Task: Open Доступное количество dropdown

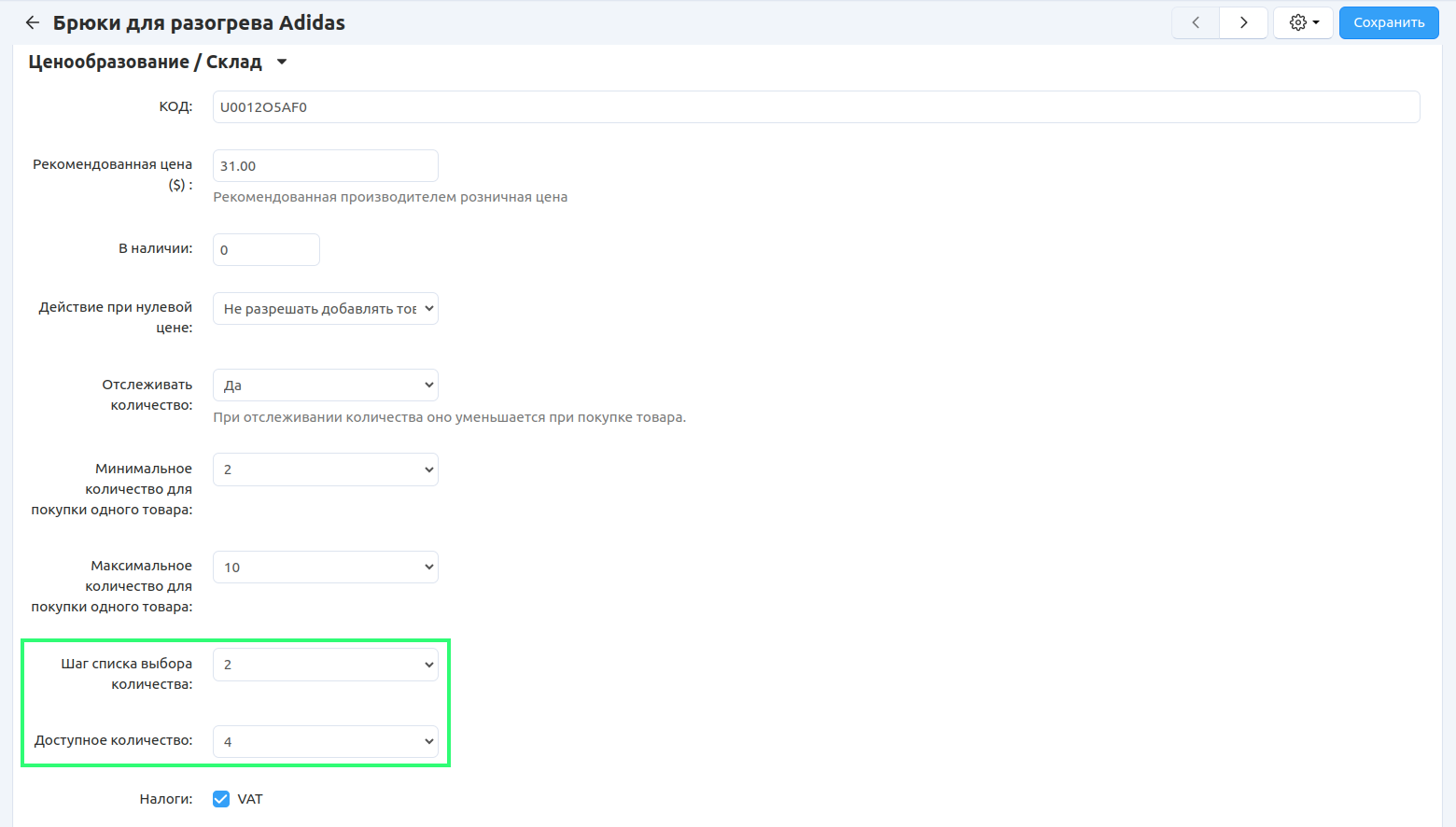Action: tap(325, 742)
